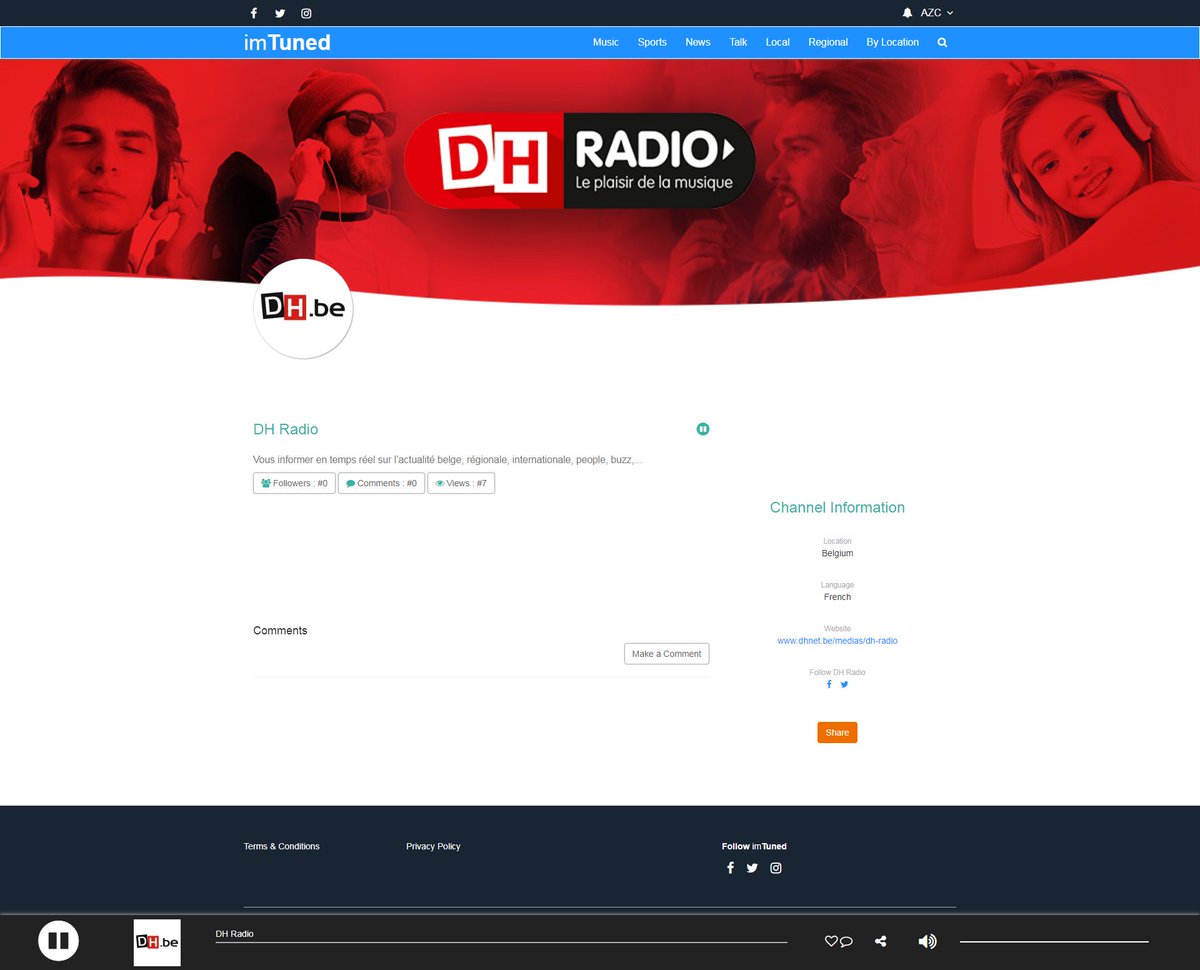1200x970 pixels.
Task: Go to imTuned home logo
Action: click(287, 42)
